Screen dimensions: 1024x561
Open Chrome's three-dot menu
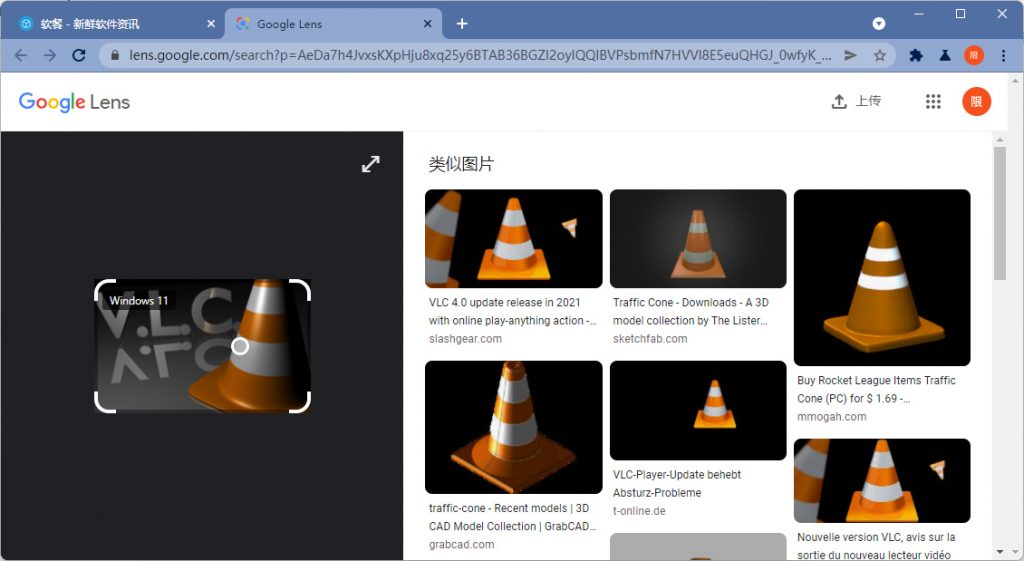[x=1004, y=56]
